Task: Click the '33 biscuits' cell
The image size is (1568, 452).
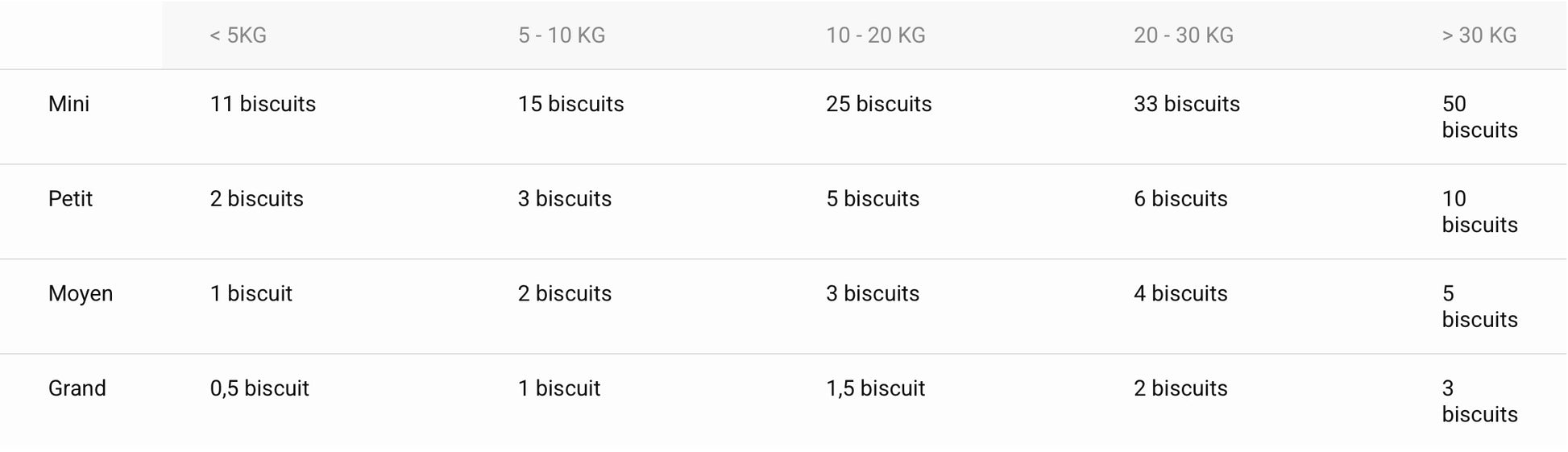Action: coord(1186,104)
